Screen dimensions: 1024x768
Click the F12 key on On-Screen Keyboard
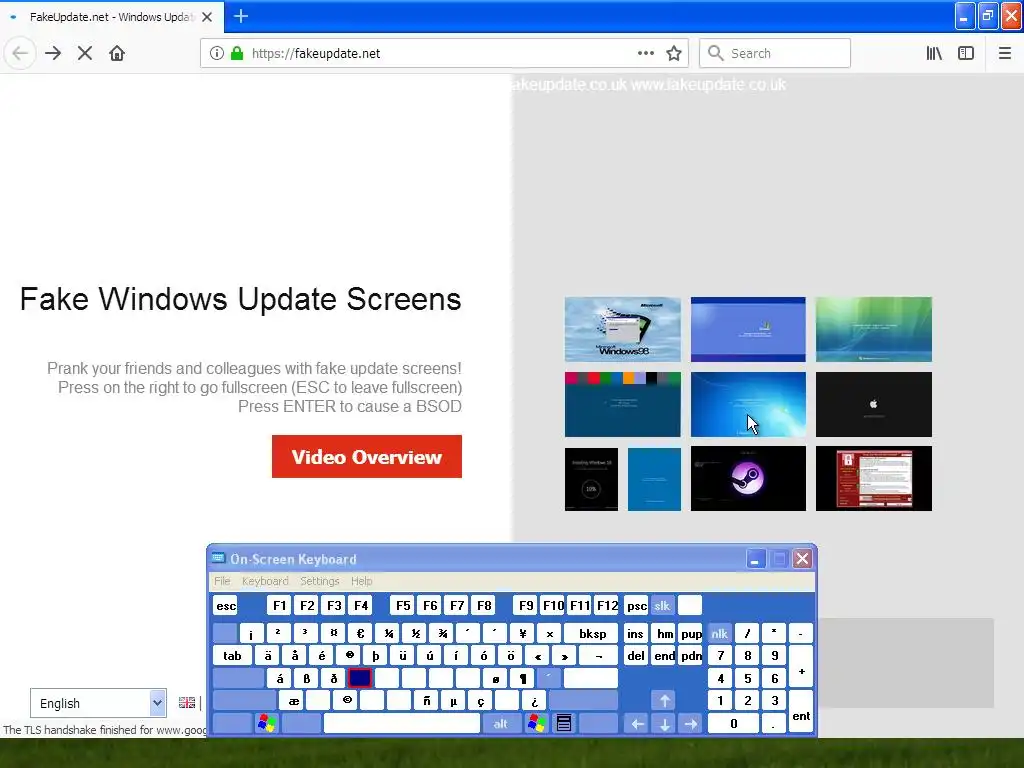tap(607, 605)
